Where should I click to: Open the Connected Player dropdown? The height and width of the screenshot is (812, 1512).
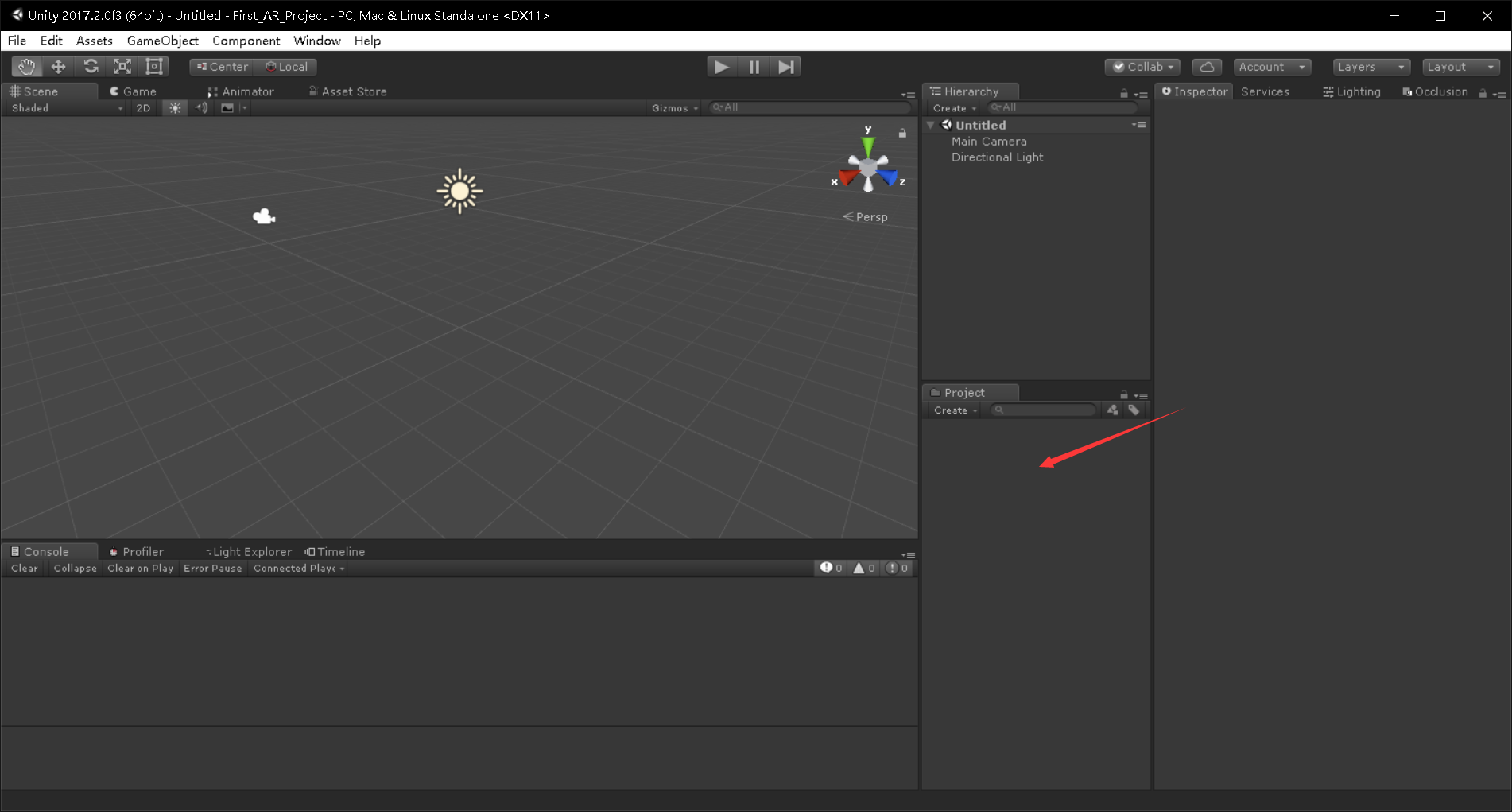click(299, 569)
